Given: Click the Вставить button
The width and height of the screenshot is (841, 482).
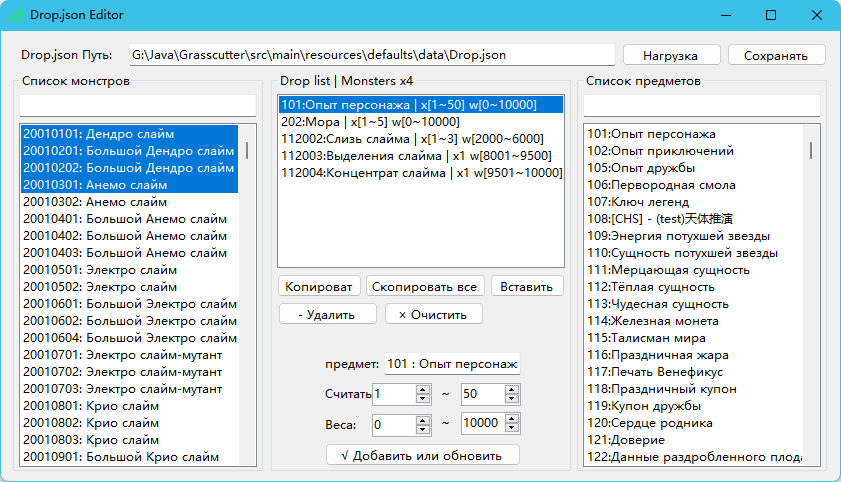Looking at the screenshot, I should point(526,286).
